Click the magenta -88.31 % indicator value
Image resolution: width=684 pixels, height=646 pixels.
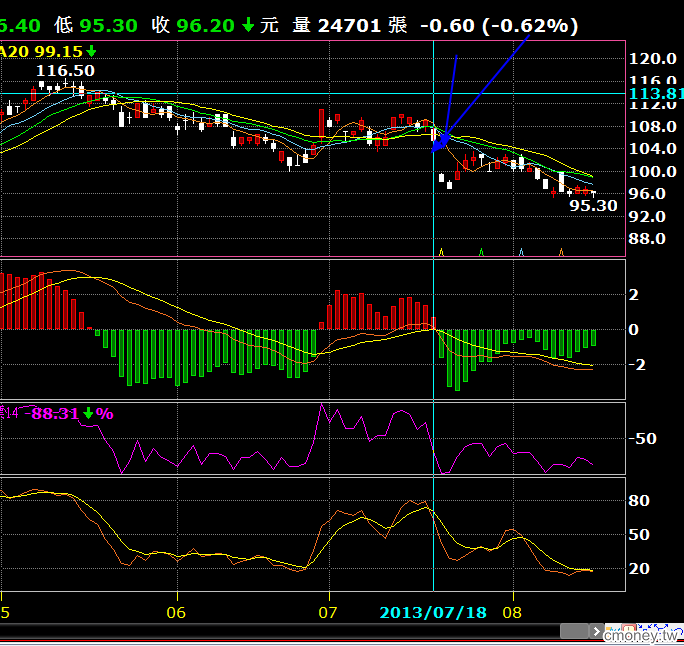69,413
